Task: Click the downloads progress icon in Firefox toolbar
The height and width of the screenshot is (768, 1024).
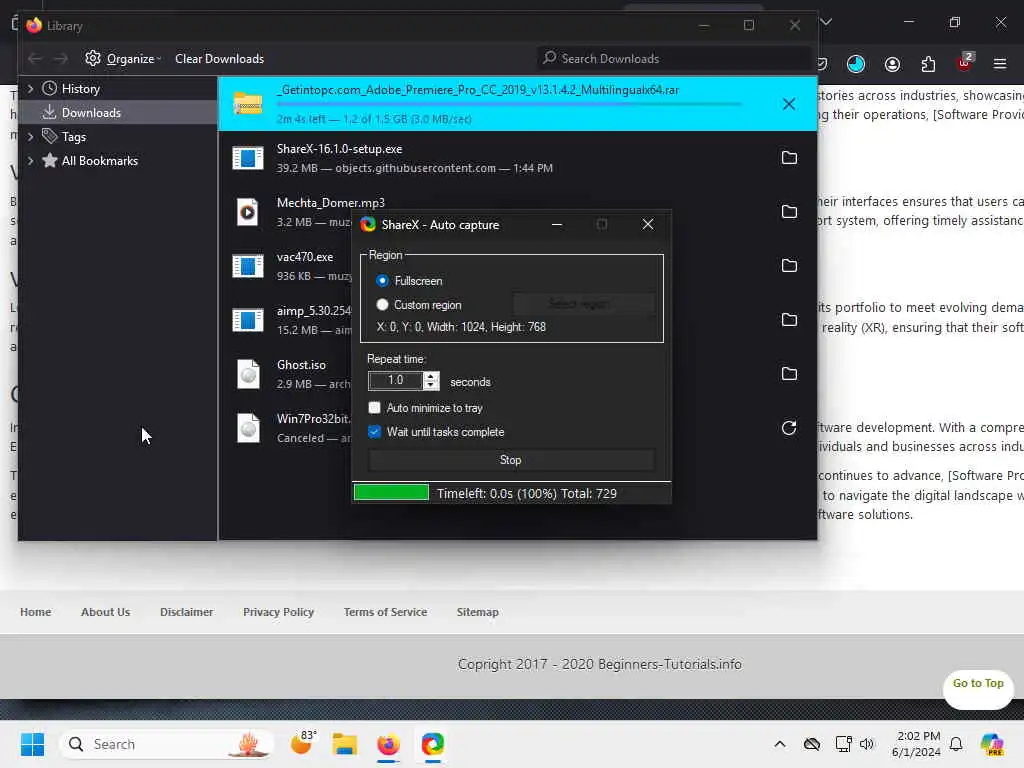Action: (856, 64)
